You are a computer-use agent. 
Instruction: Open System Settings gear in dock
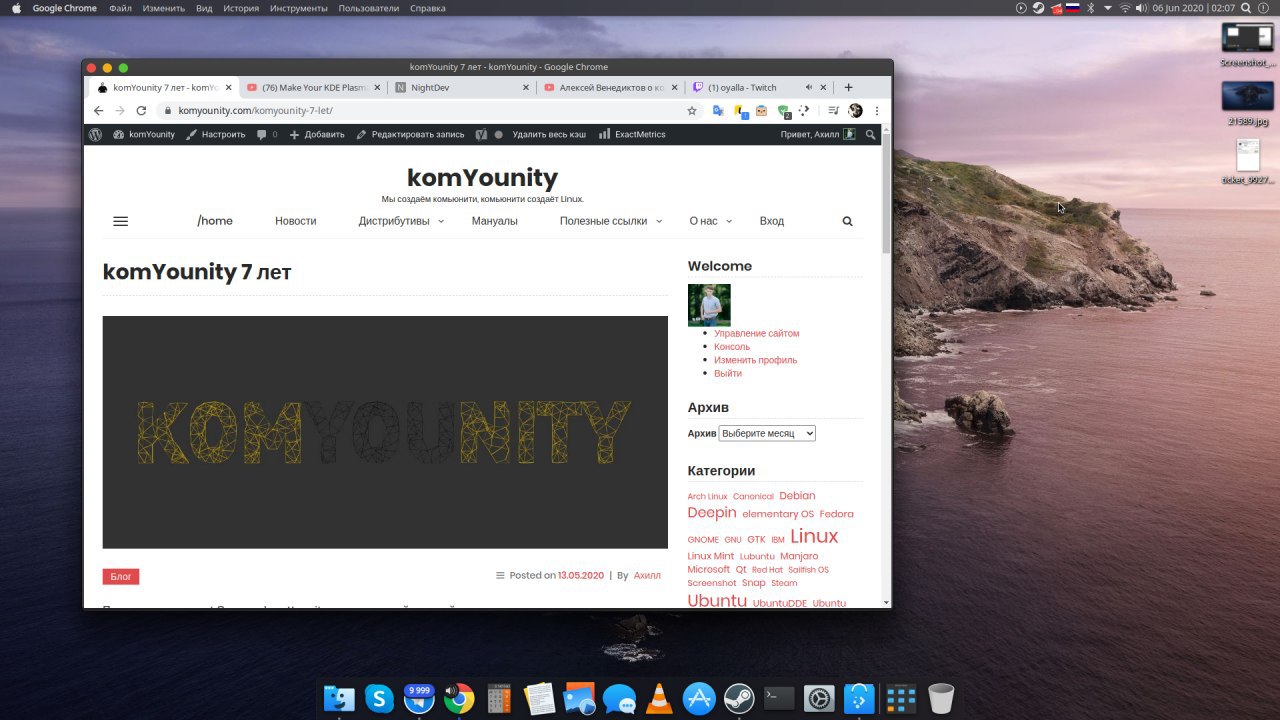click(x=819, y=698)
